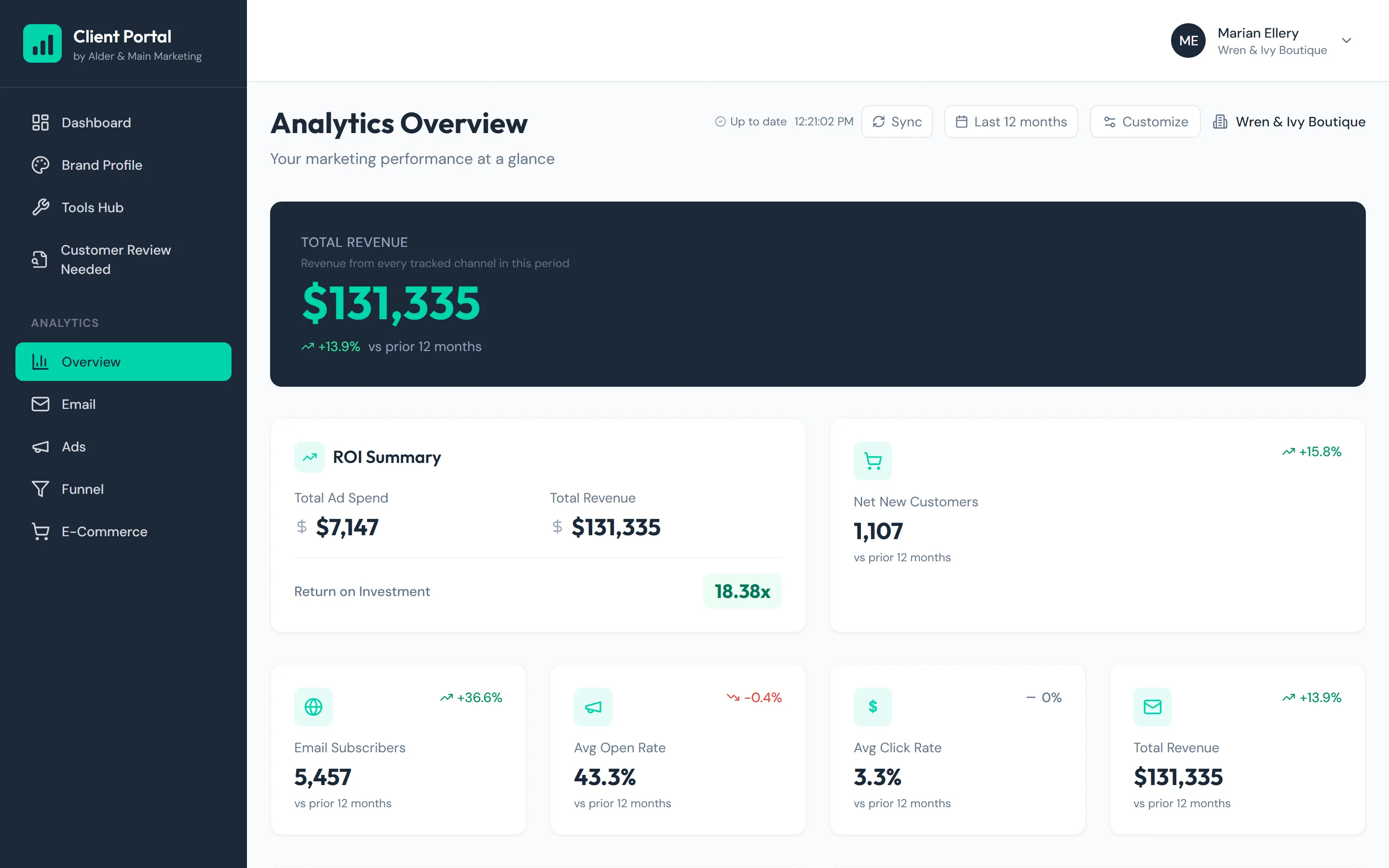Click the $131,335 hero revenue figure
Screen dimensions: 1389x868
tap(391, 303)
